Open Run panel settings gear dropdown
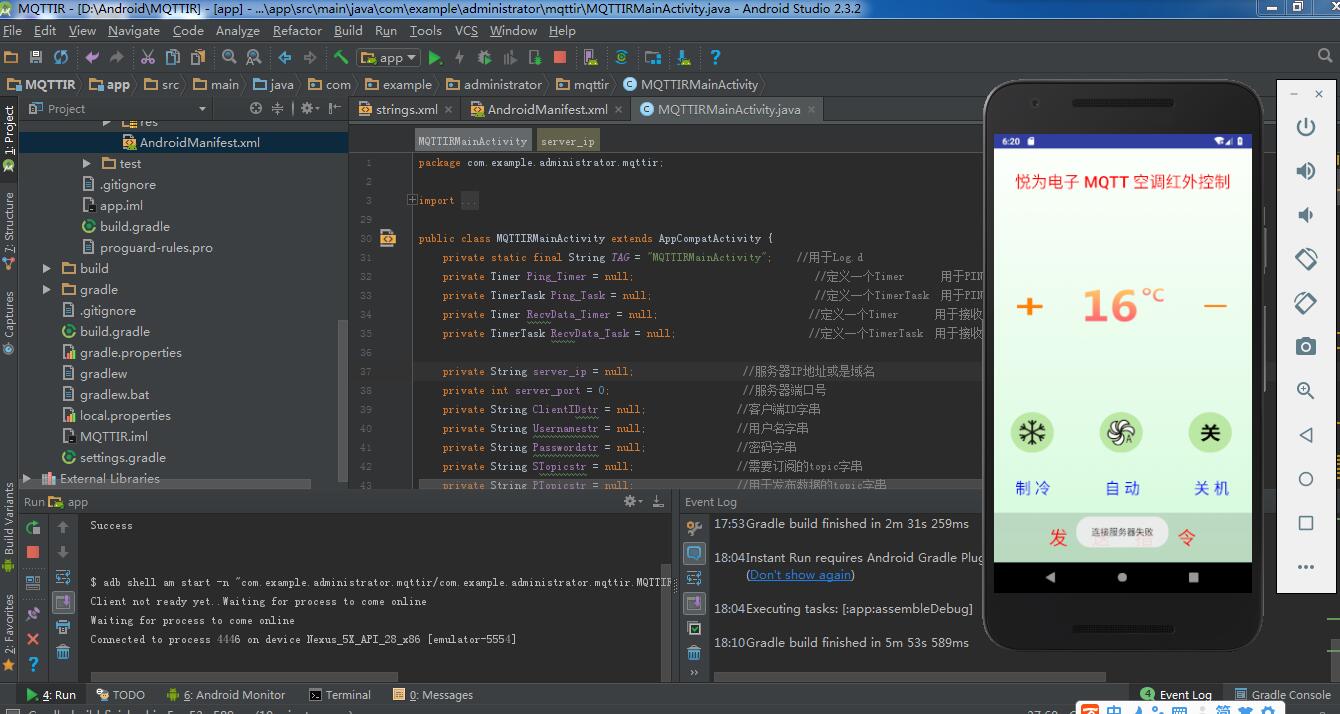1340x714 pixels. [632, 501]
